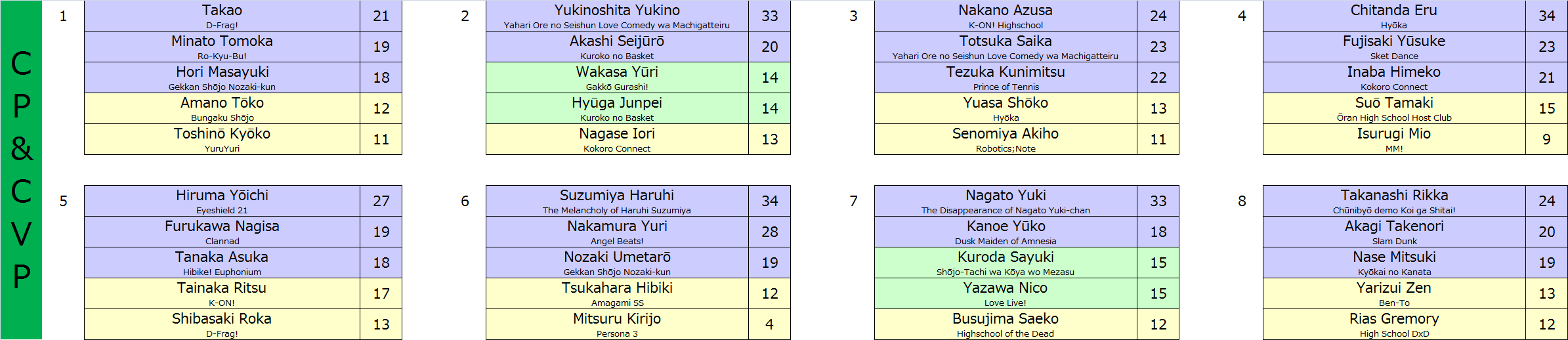1568x340 pixels.
Task: Click the Hiruma Yōichi entry
Action: click(222, 201)
